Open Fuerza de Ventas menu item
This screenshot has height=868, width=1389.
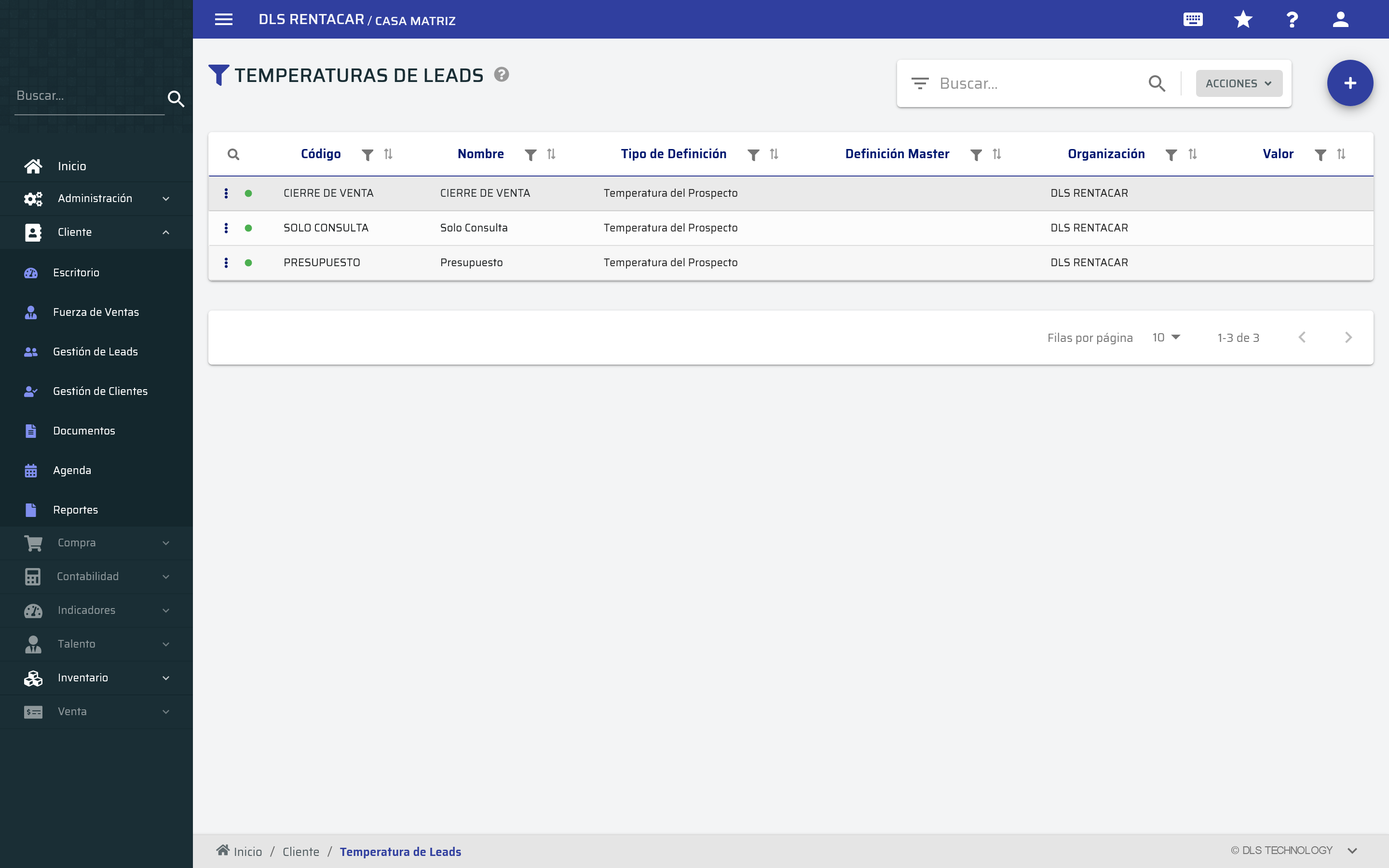pos(96,312)
